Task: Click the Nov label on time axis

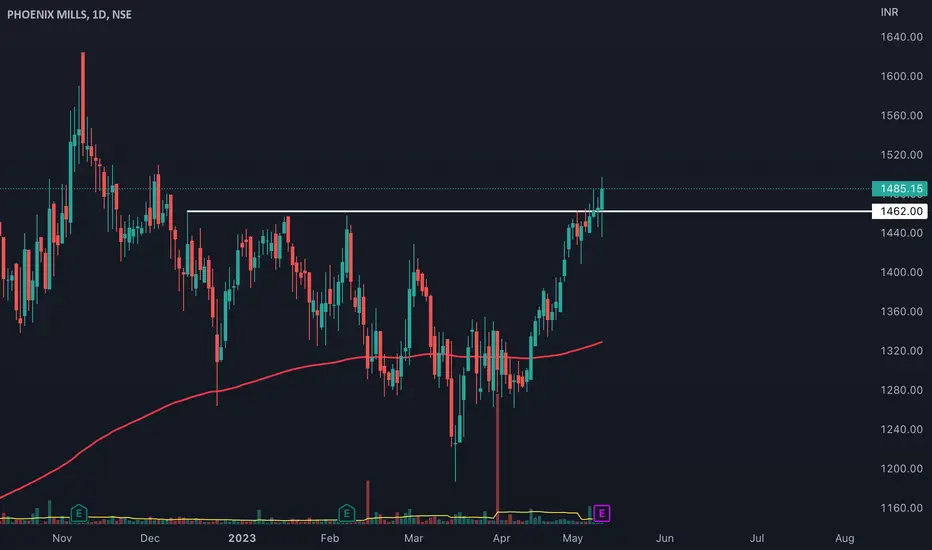Action: point(62,538)
